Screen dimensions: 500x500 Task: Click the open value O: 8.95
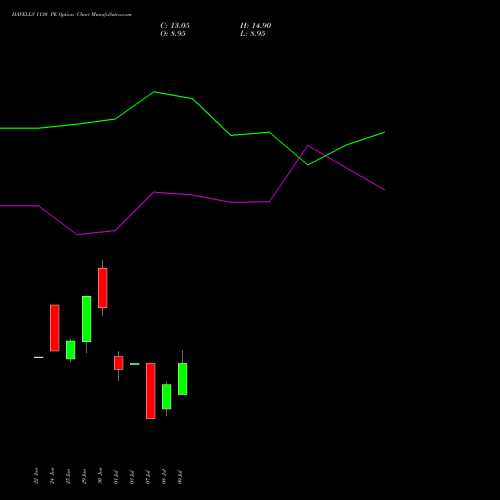click(173, 34)
